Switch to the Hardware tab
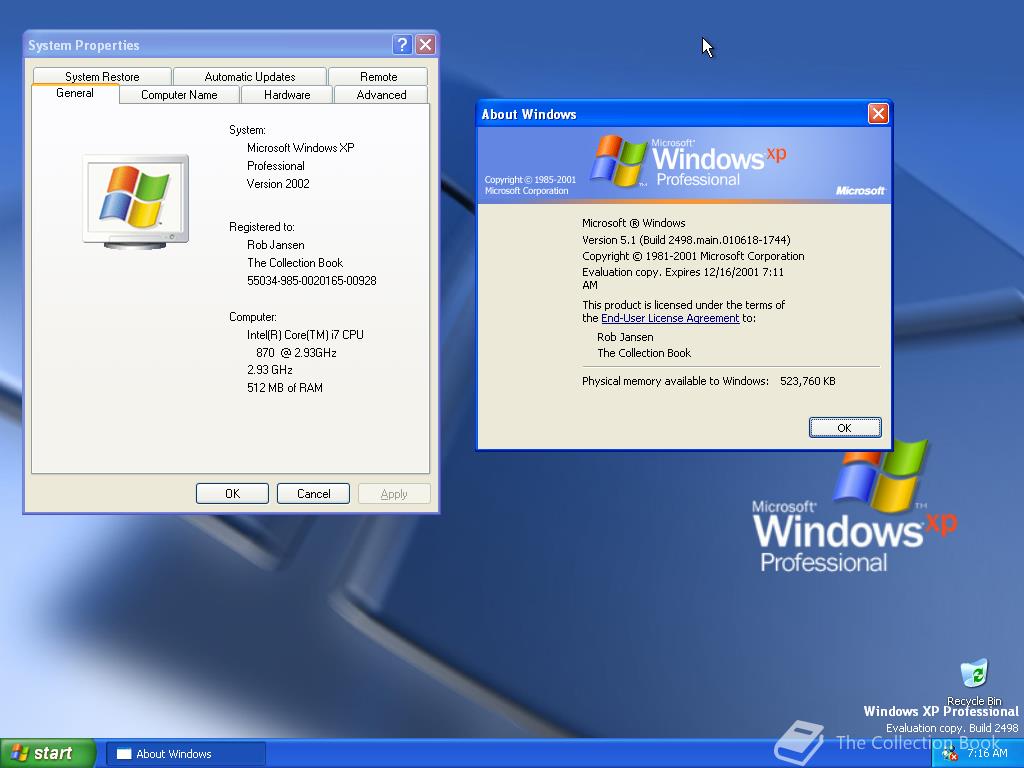 click(287, 95)
